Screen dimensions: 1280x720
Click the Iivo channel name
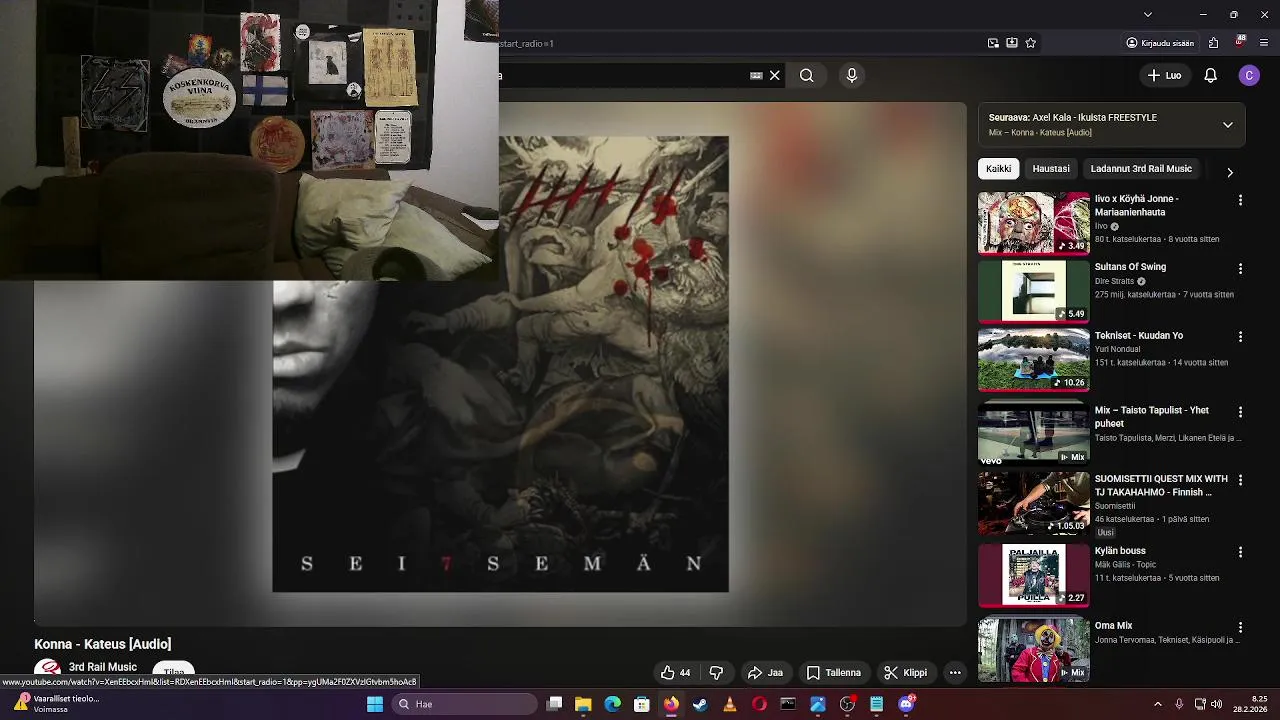coord(1101,226)
